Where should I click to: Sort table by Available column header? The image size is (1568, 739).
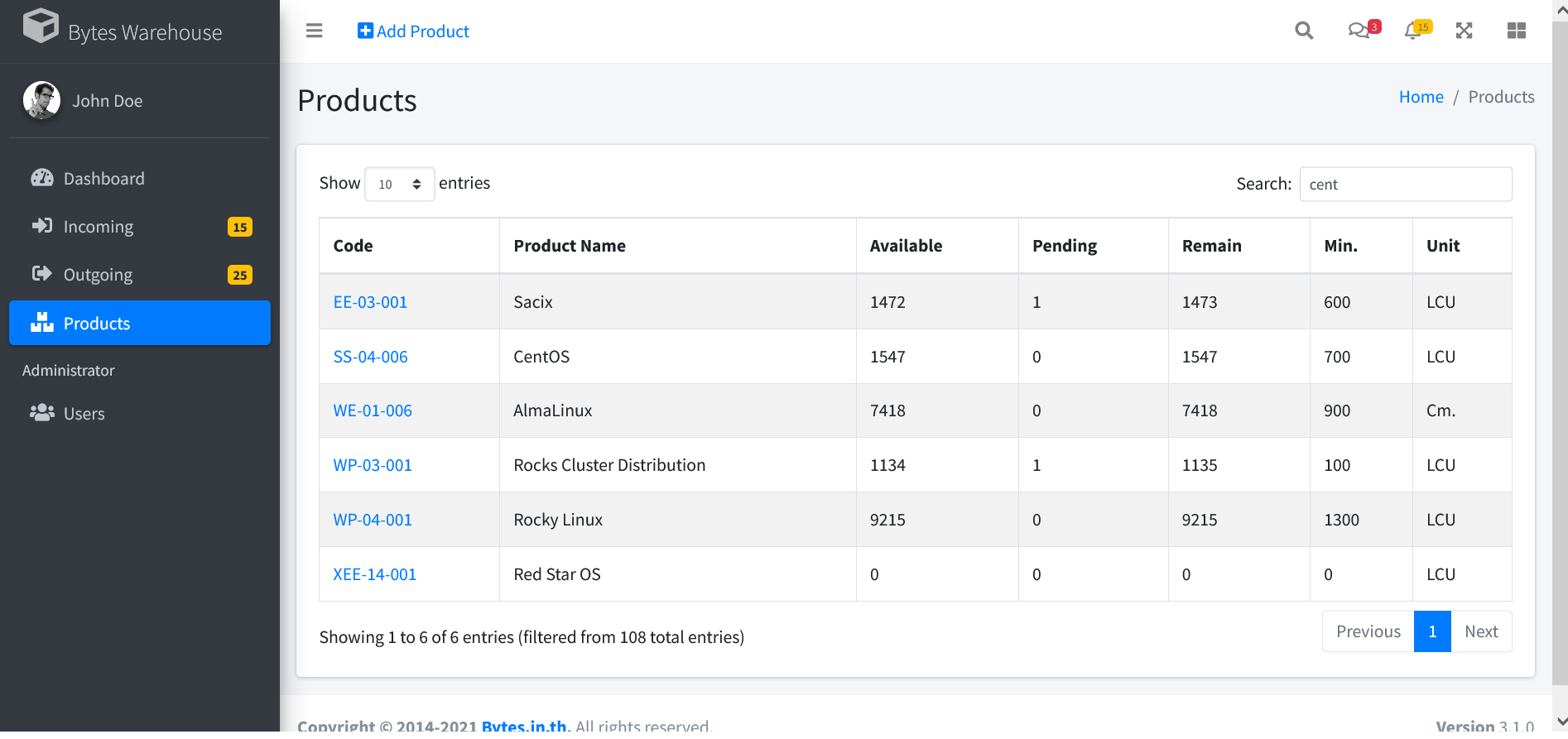[937, 246]
